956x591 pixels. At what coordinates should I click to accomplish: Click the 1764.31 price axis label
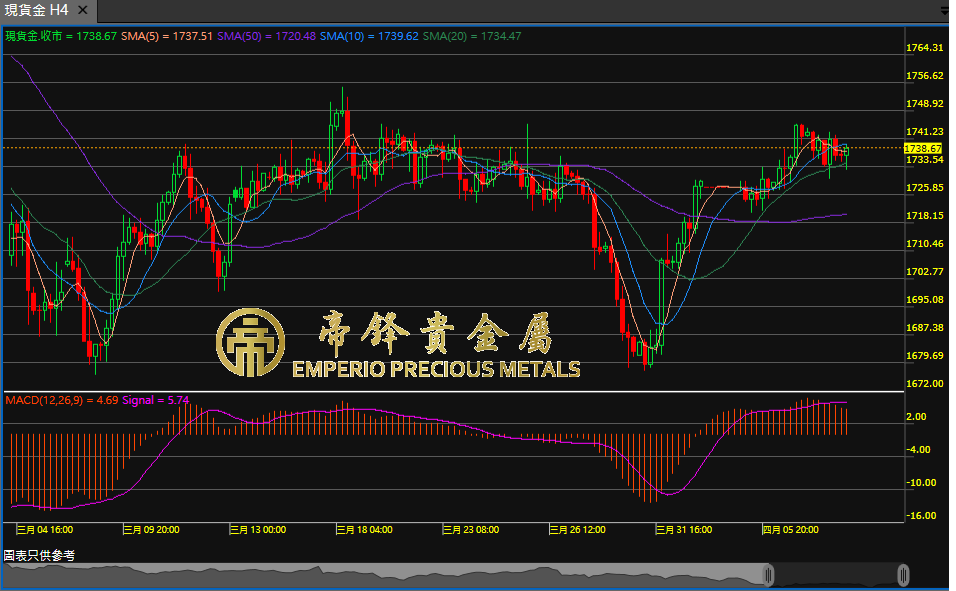tap(924, 48)
